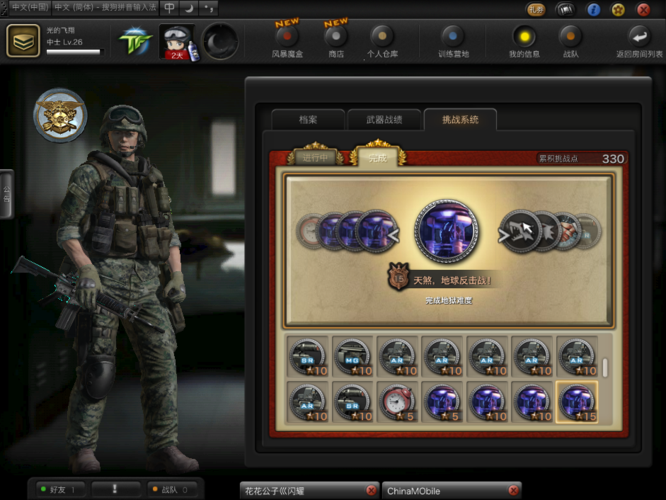Click the circular eagle emblem badge
666x500 pixels.
60,115
